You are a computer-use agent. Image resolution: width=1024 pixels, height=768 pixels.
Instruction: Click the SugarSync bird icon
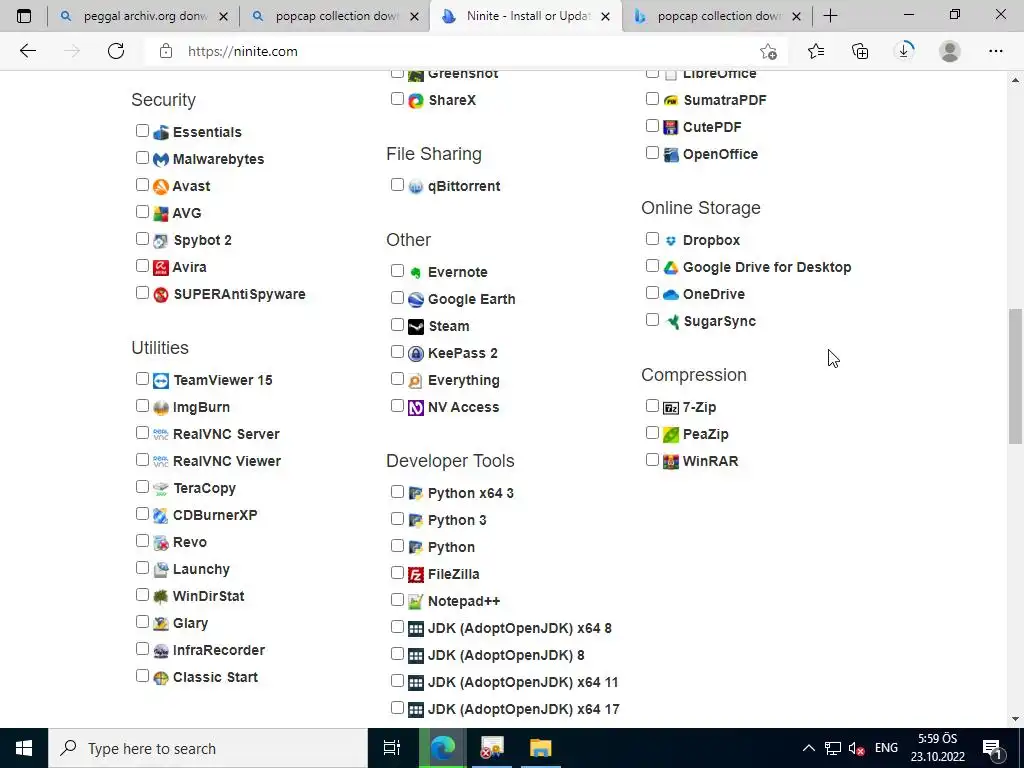pyautogui.click(x=671, y=321)
